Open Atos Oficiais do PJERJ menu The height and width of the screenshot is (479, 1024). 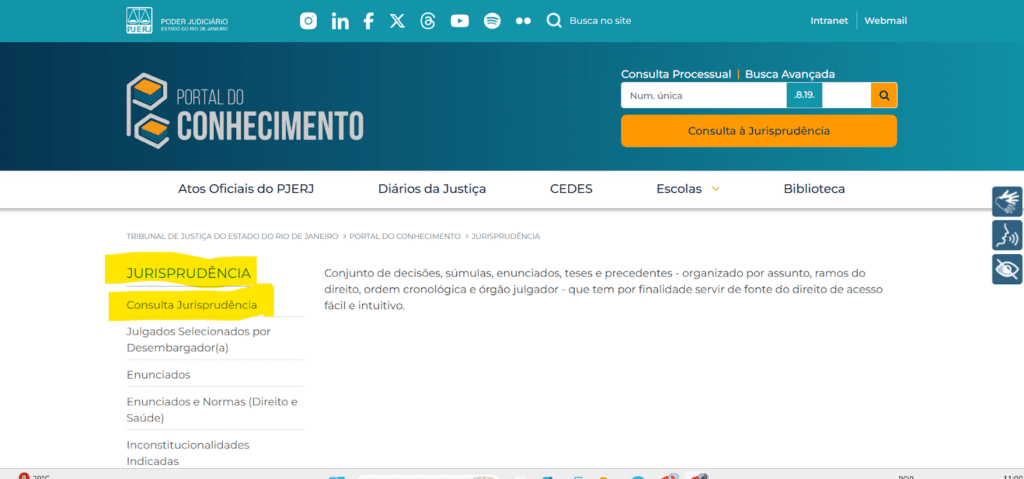tap(245, 189)
